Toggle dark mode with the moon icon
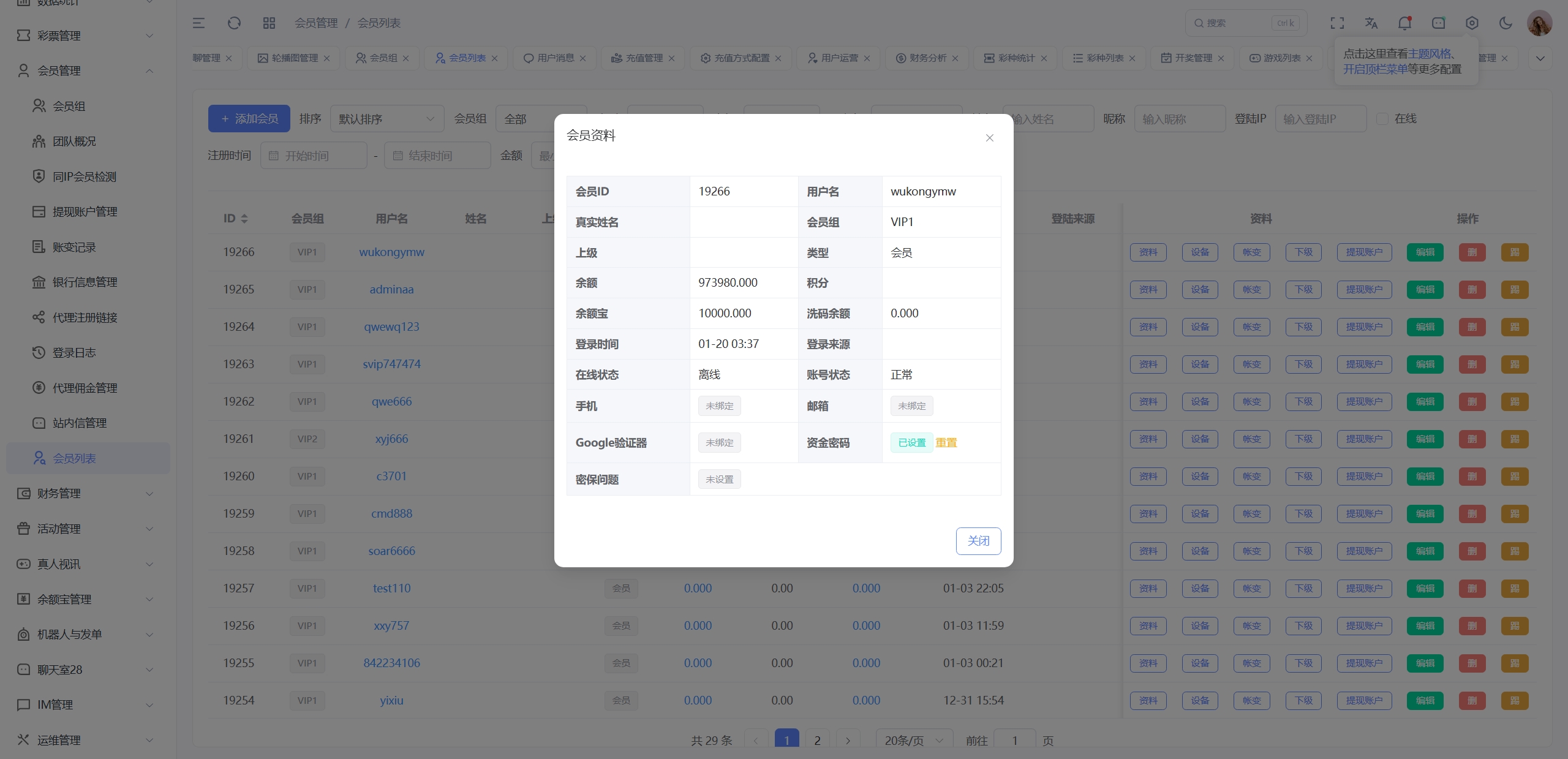The height and width of the screenshot is (759, 1568). tap(1505, 23)
